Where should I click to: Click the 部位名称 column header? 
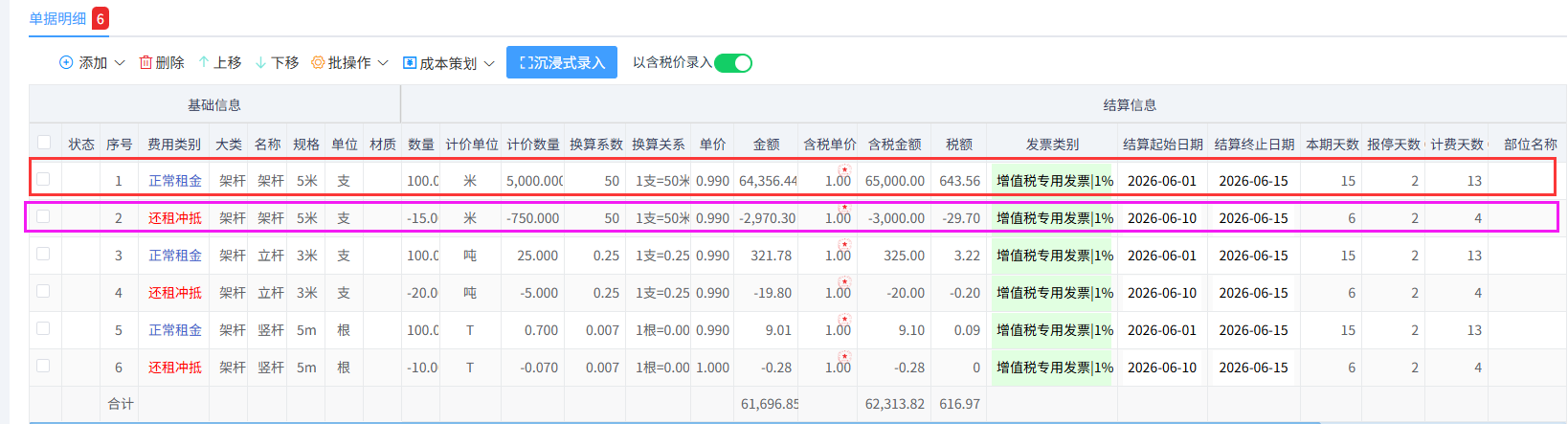click(x=1531, y=144)
